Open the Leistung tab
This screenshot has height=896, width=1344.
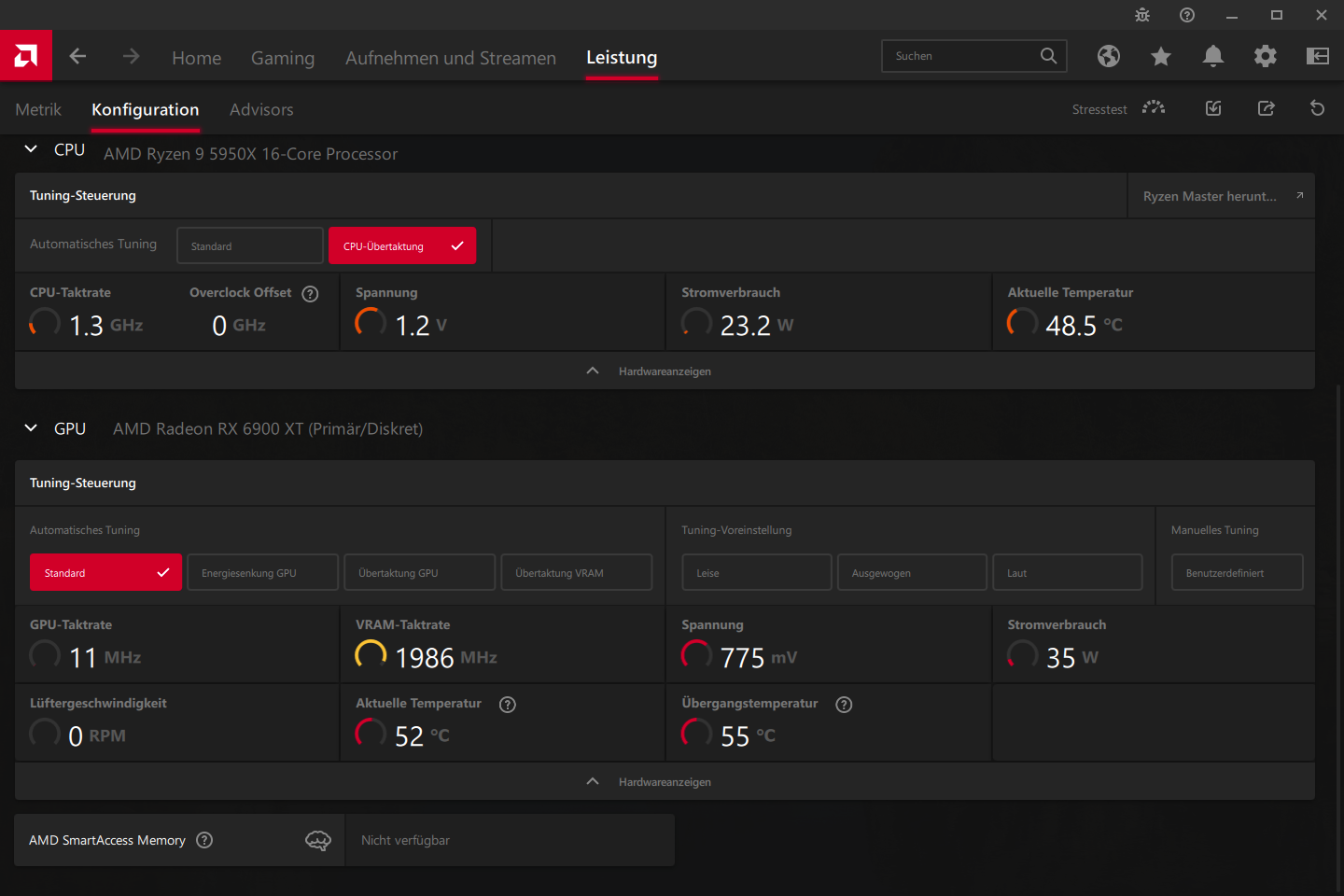(622, 57)
